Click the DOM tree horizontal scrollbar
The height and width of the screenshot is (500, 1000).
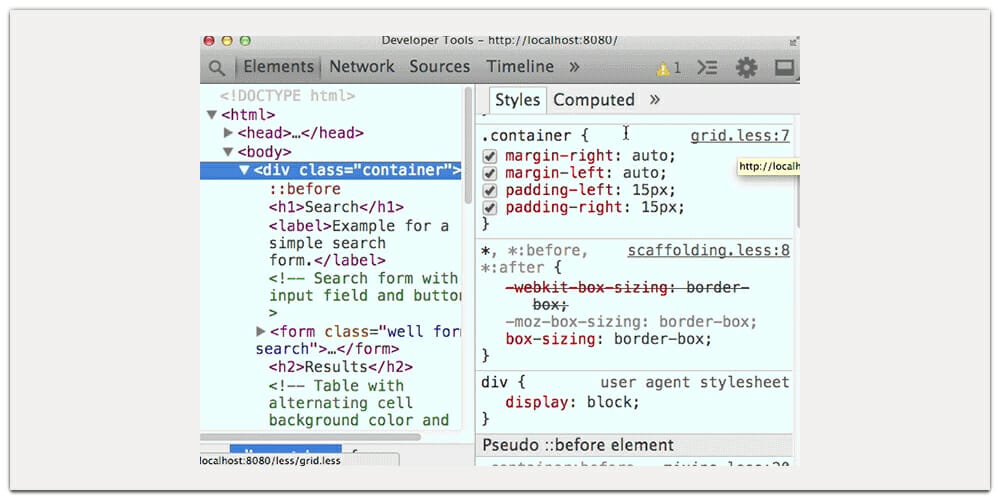pos(311,438)
